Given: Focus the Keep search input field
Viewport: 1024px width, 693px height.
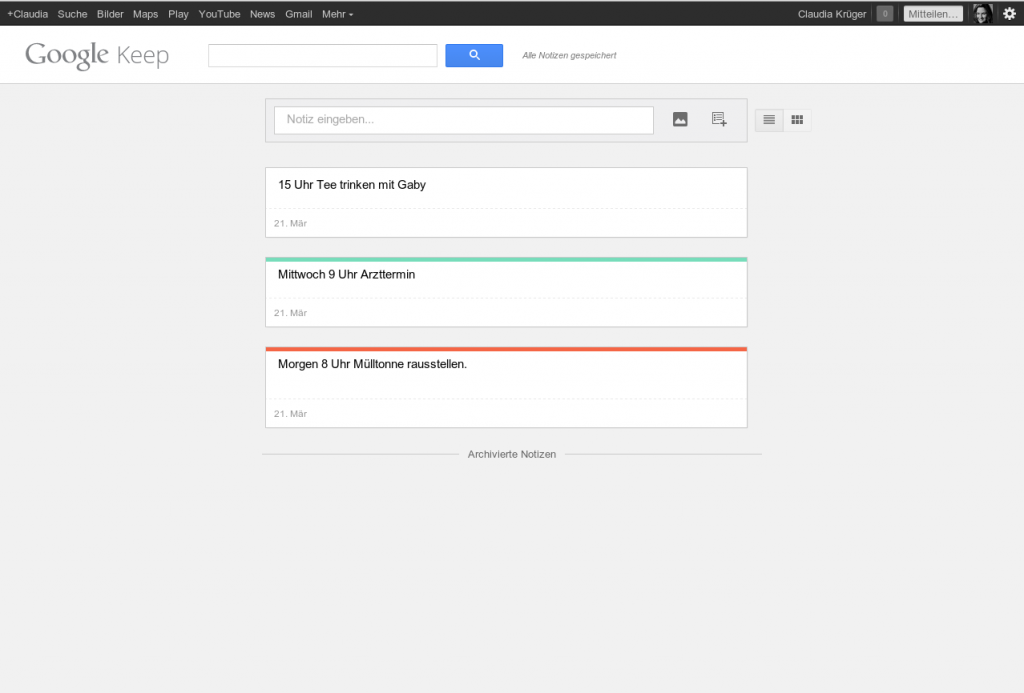Looking at the screenshot, I should coord(323,56).
